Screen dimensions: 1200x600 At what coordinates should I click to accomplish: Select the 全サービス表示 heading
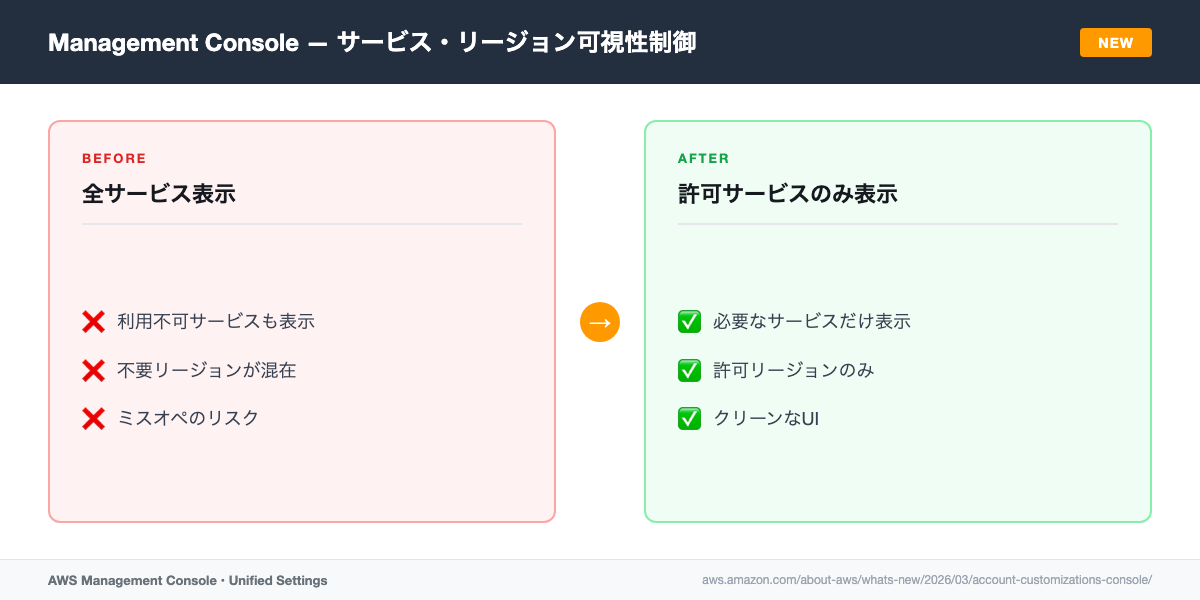click(158, 194)
